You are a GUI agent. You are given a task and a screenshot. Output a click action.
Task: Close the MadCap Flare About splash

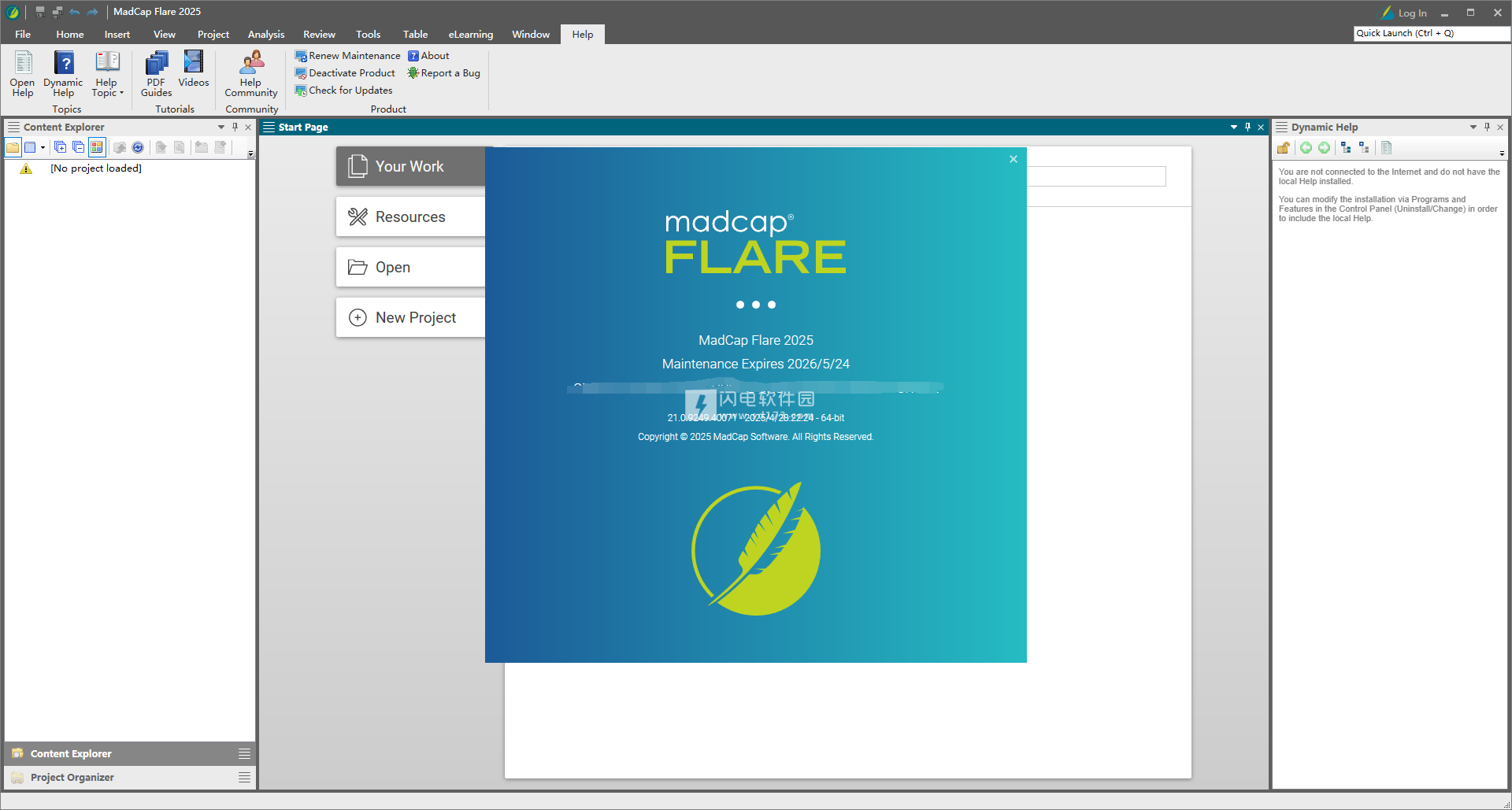click(1014, 159)
